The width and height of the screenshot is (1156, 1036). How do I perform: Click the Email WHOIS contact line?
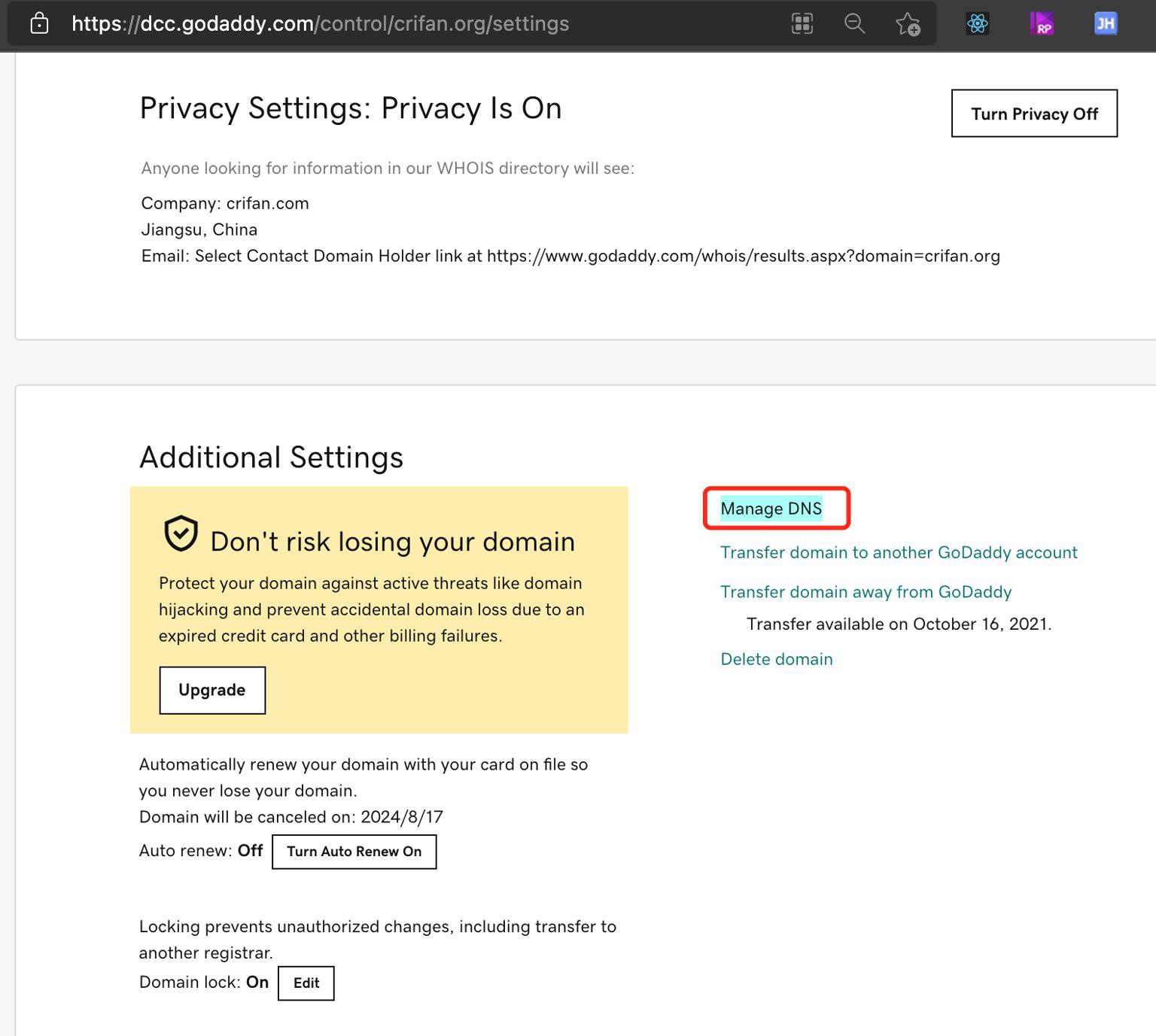(x=570, y=256)
